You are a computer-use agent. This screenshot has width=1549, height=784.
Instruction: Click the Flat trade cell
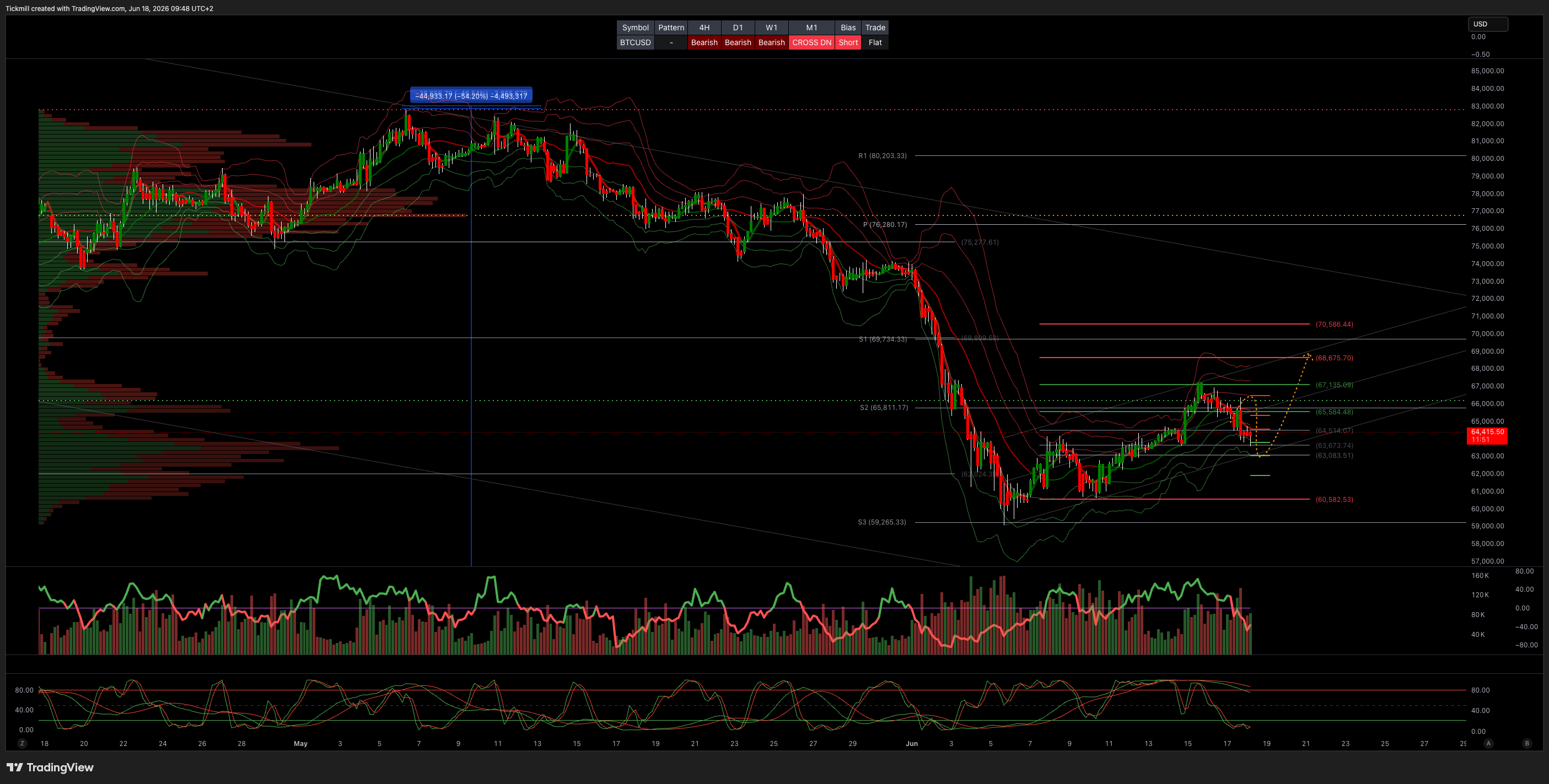875,42
